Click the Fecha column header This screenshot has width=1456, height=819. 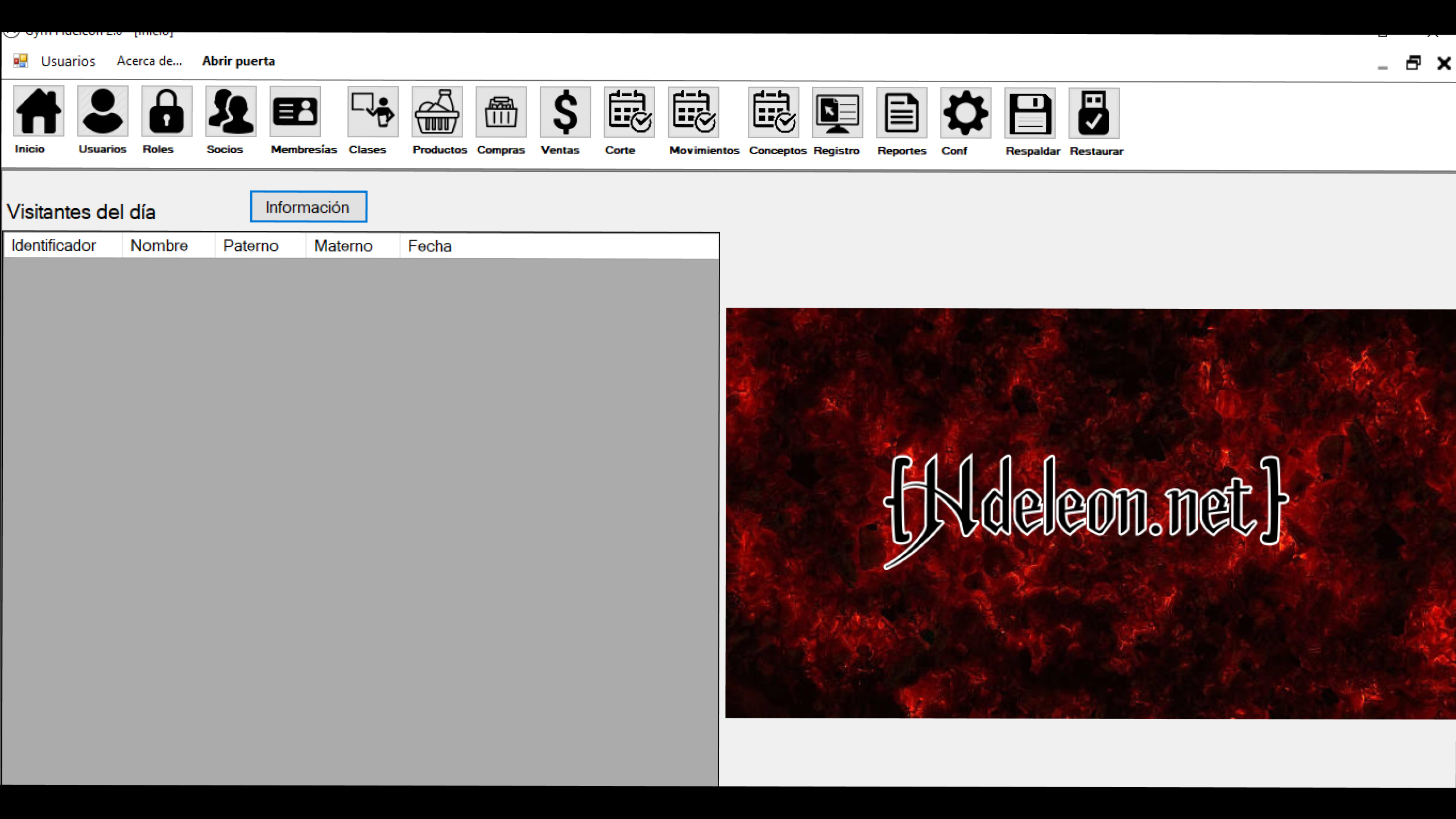point(429,246)
